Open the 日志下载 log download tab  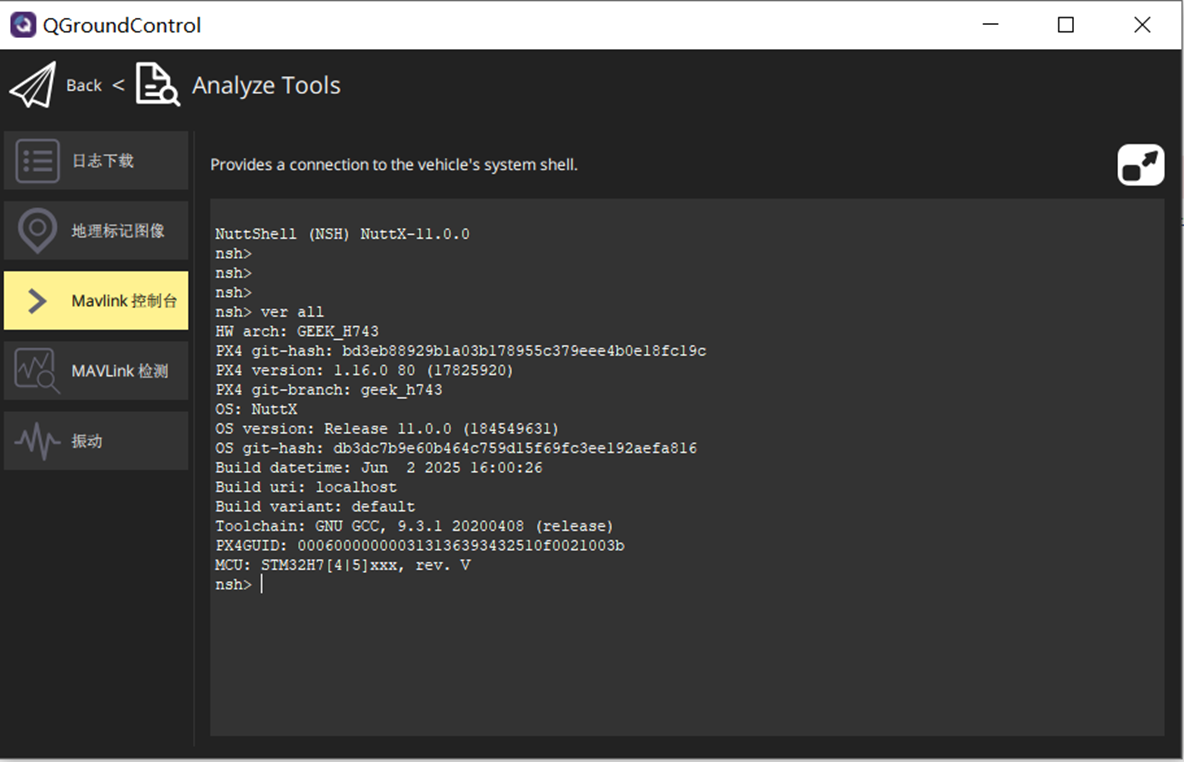pos(96,160)
